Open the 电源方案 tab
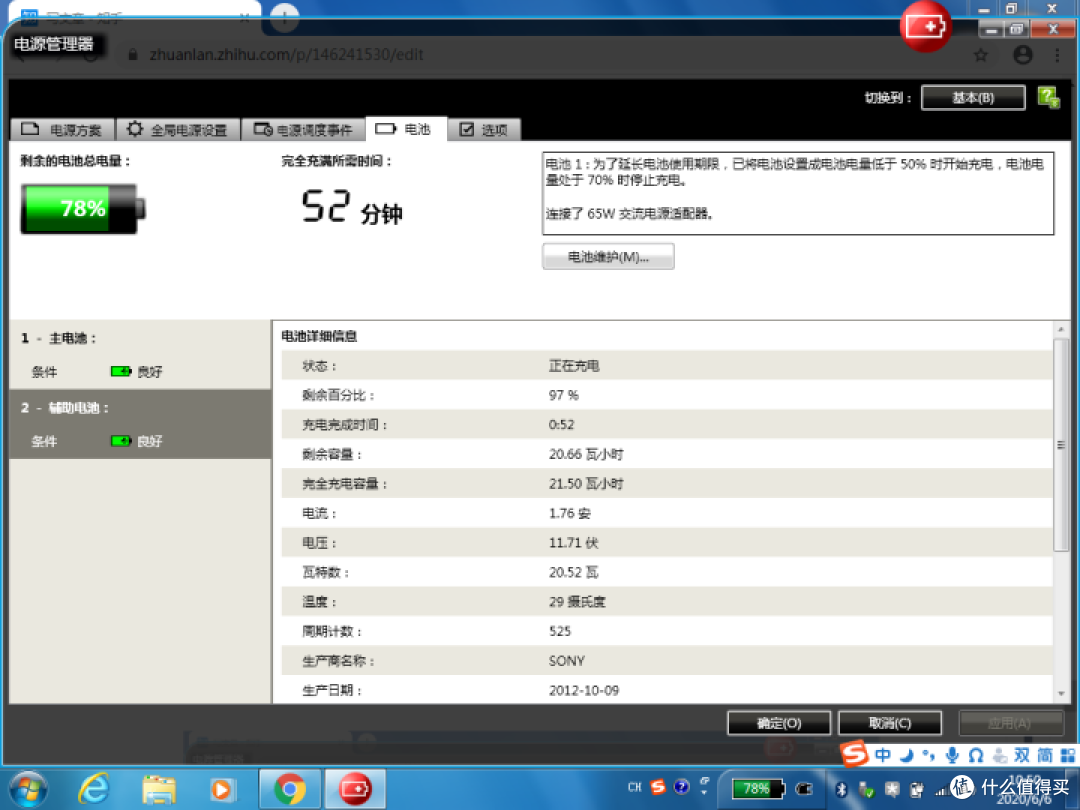The height and width of the screenshot is (810, 1080). 63,129
